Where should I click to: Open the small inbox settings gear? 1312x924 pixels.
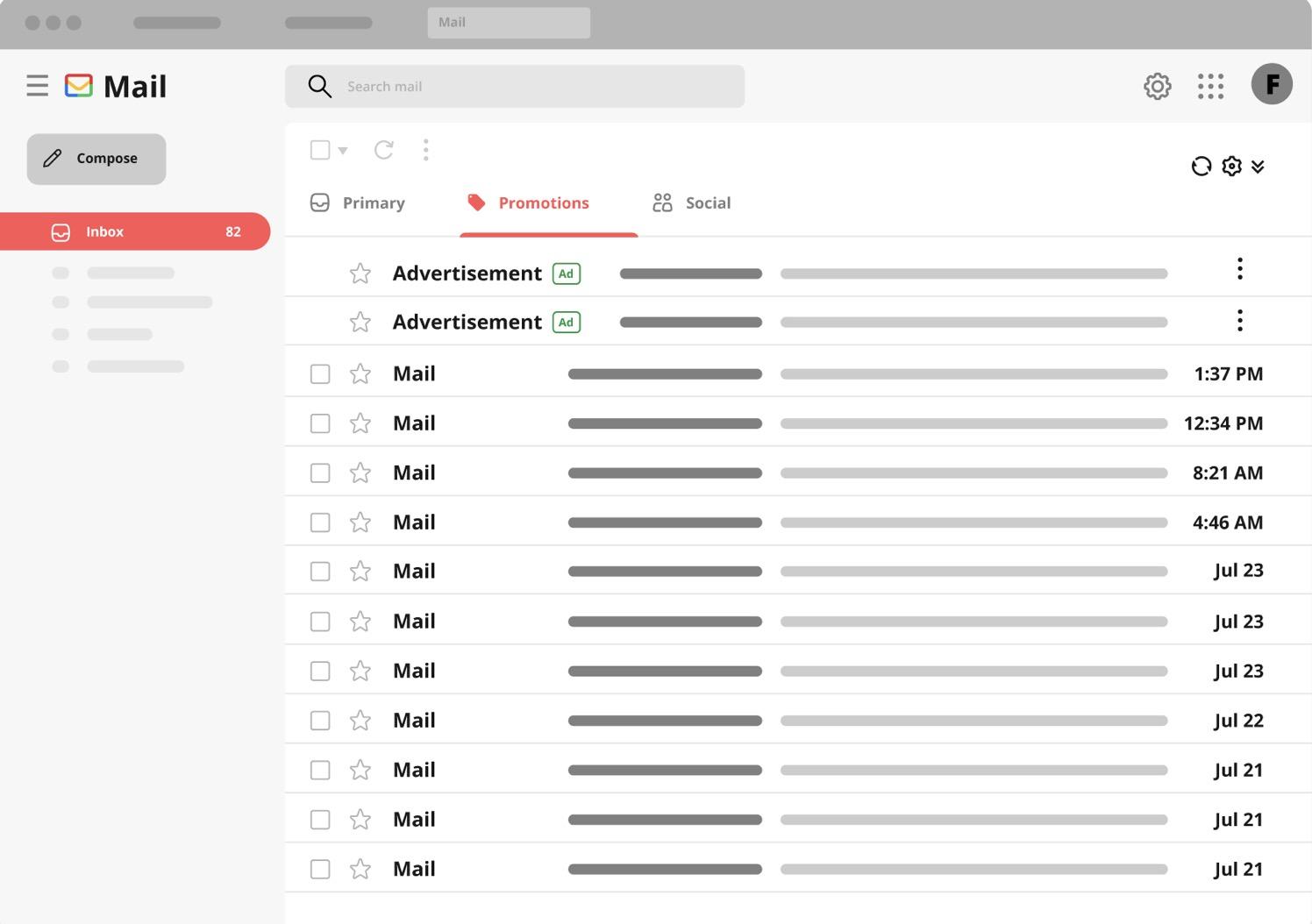pyautogui.click(x=1231, y=166)
